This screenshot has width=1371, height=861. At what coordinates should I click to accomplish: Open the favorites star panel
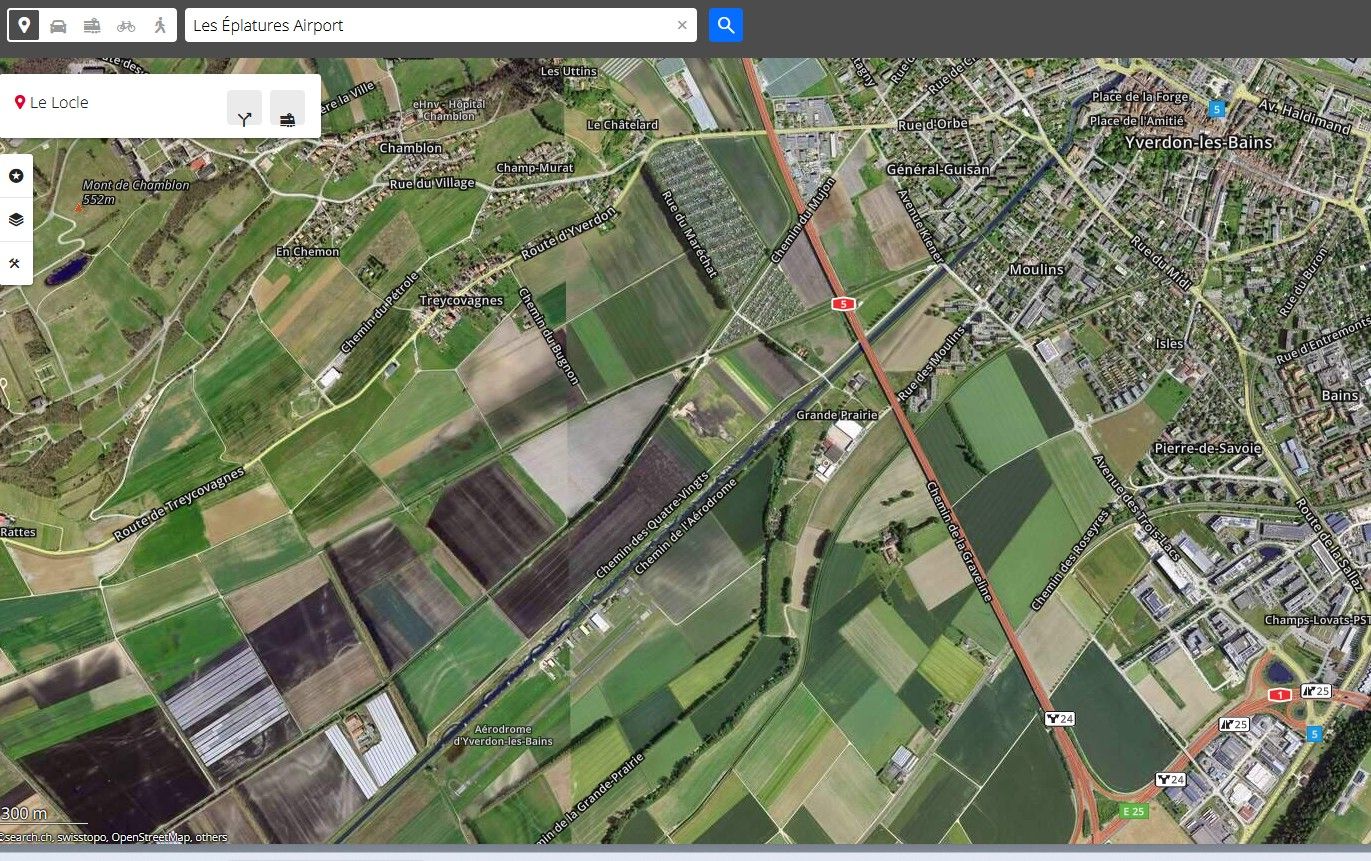[16, 176]
